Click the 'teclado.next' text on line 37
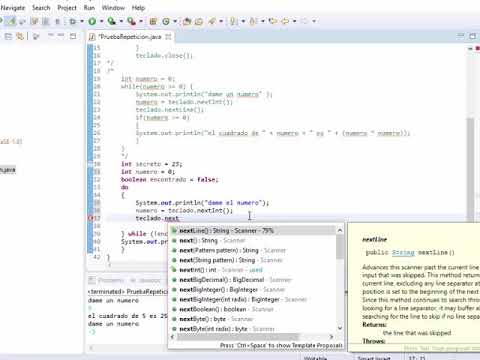The height and width of the screenshot is (360, 480). click(157, 218)
